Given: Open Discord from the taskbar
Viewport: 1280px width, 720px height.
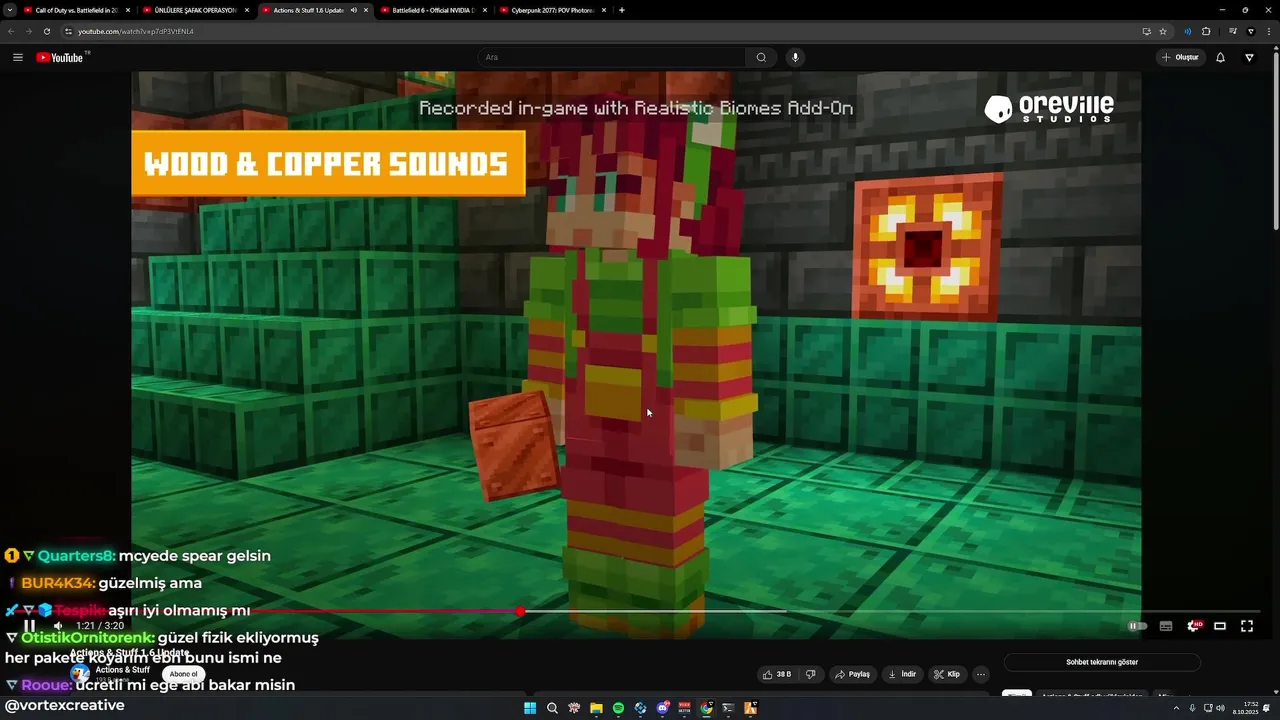Looking at the screenshot, I should (662, 708).
